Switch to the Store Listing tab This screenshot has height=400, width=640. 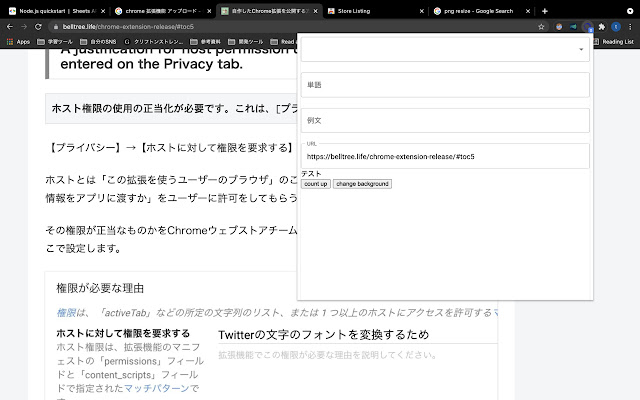376,11
